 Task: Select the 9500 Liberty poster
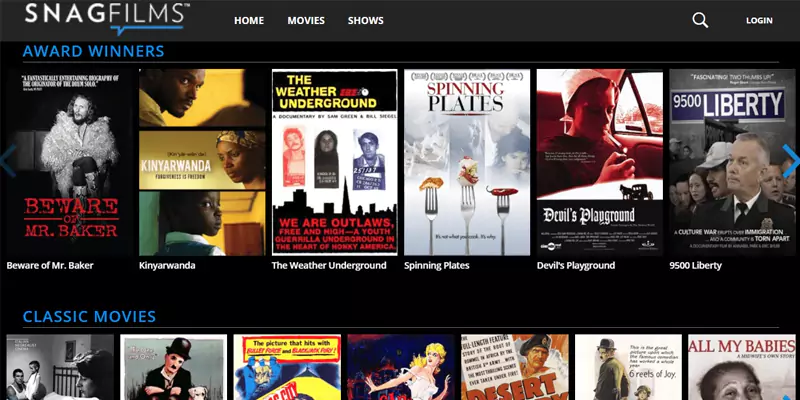[x=733, y=162]
